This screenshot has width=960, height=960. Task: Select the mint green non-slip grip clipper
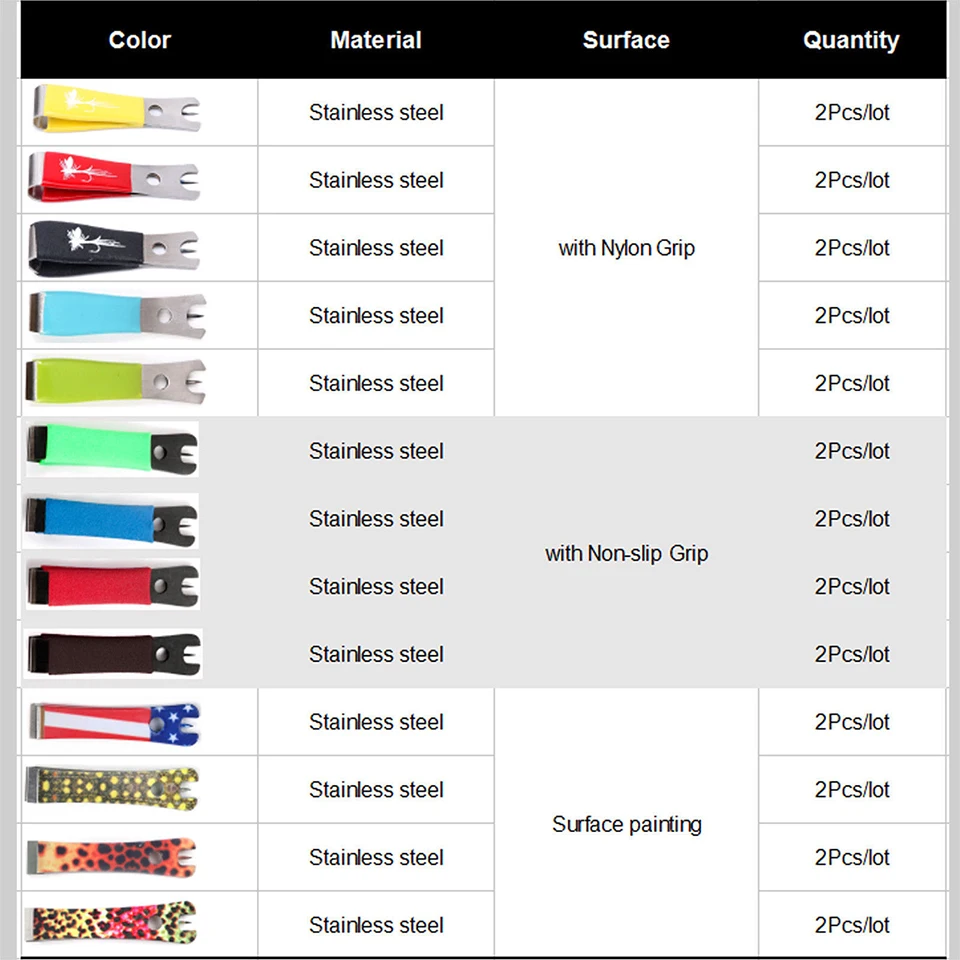(111, 450)
